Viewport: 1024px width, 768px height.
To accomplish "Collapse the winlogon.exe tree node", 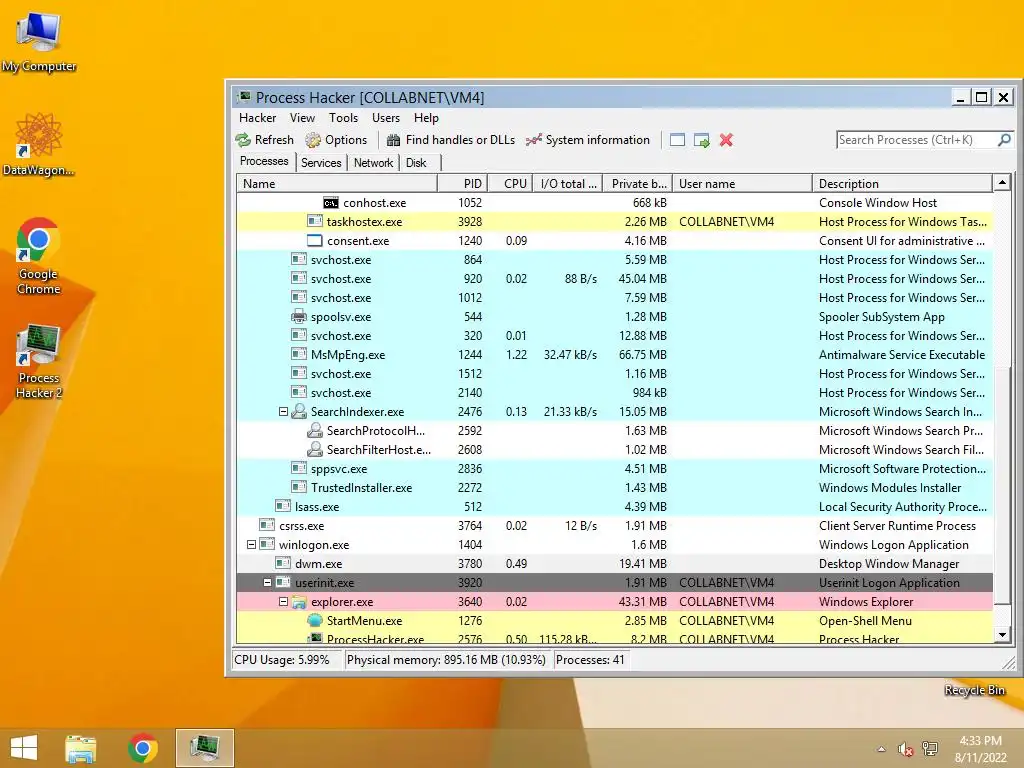I will click(251, 545).
